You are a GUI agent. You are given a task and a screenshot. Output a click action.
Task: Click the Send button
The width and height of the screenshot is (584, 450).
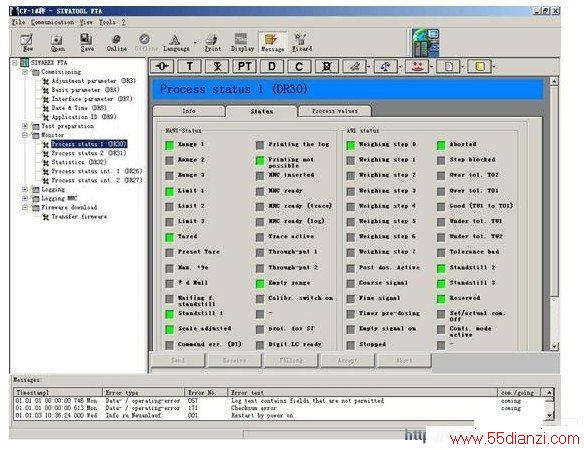pos(178,360)
